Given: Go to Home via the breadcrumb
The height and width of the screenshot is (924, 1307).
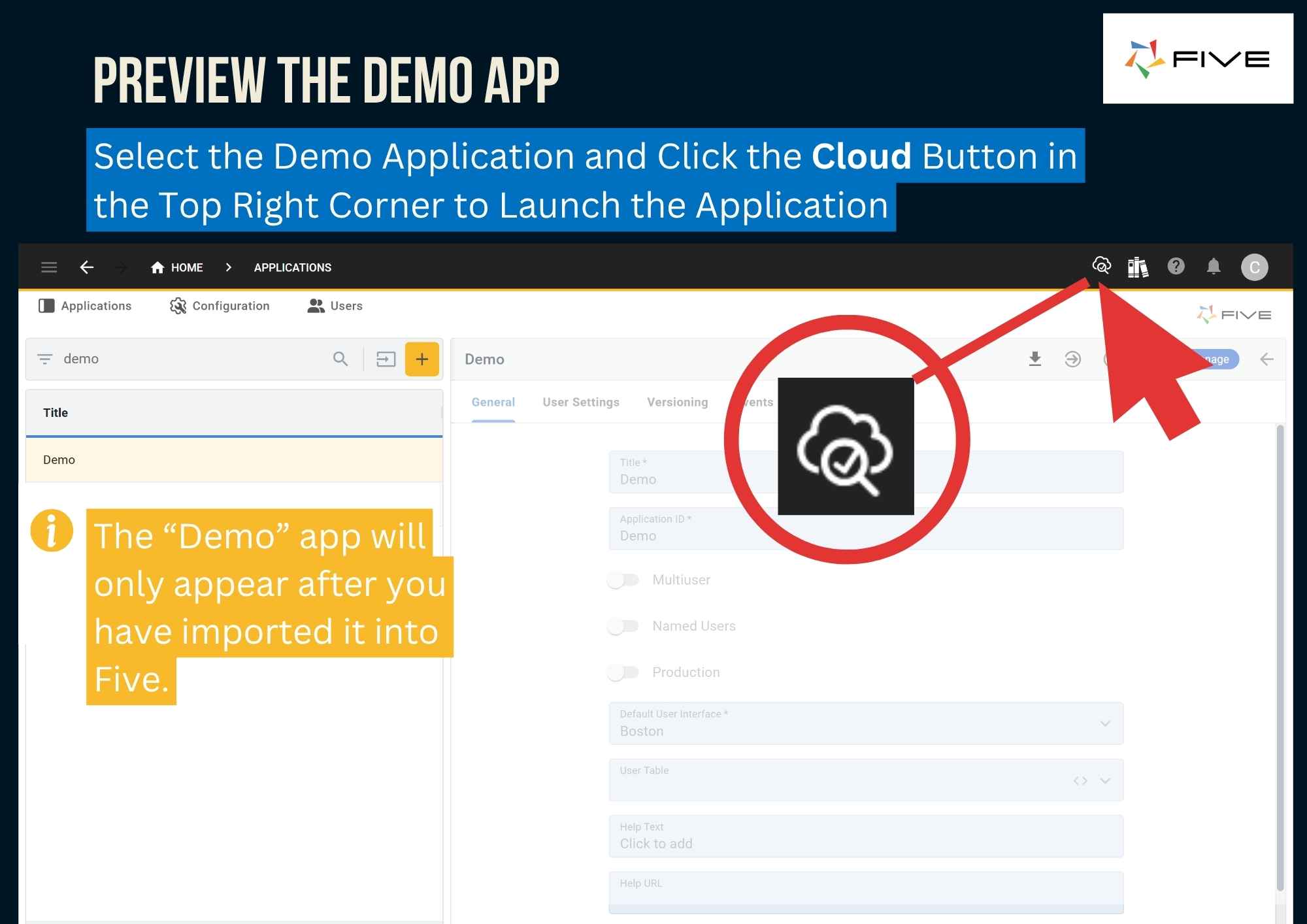Looking at the screenshot, I should click(186, 267).
